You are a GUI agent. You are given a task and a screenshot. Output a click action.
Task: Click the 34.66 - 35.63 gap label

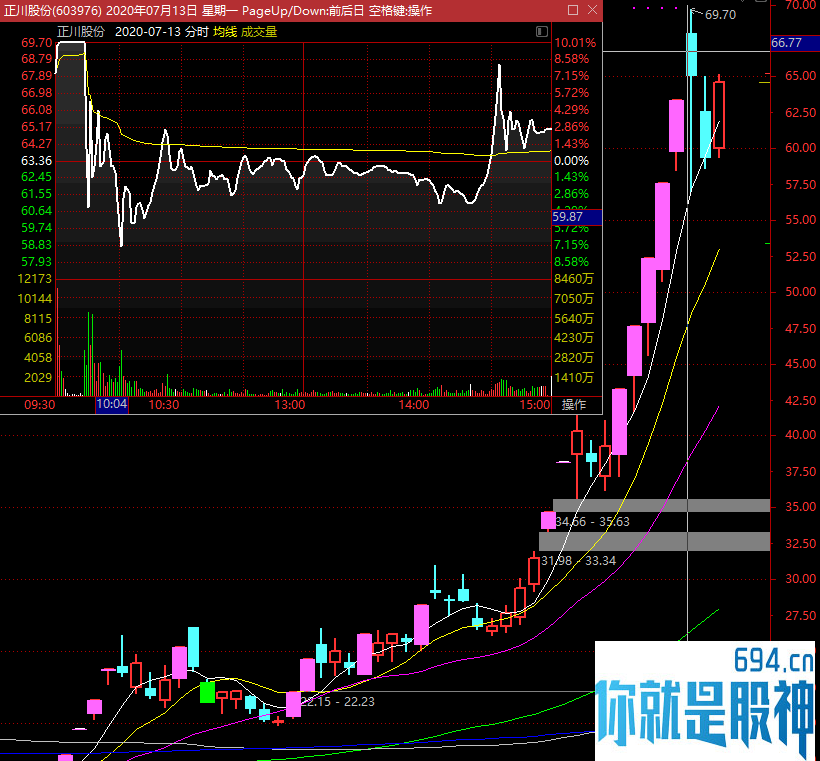point(592,521)
